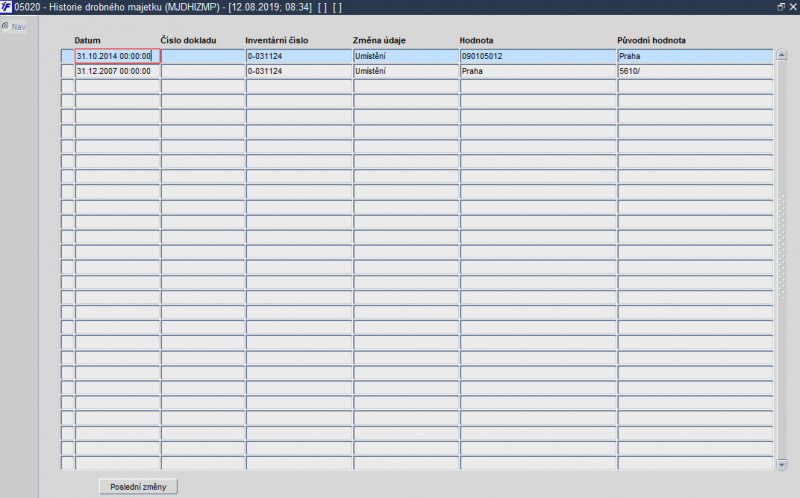Click the Poslední změny button

coord(138,487)
